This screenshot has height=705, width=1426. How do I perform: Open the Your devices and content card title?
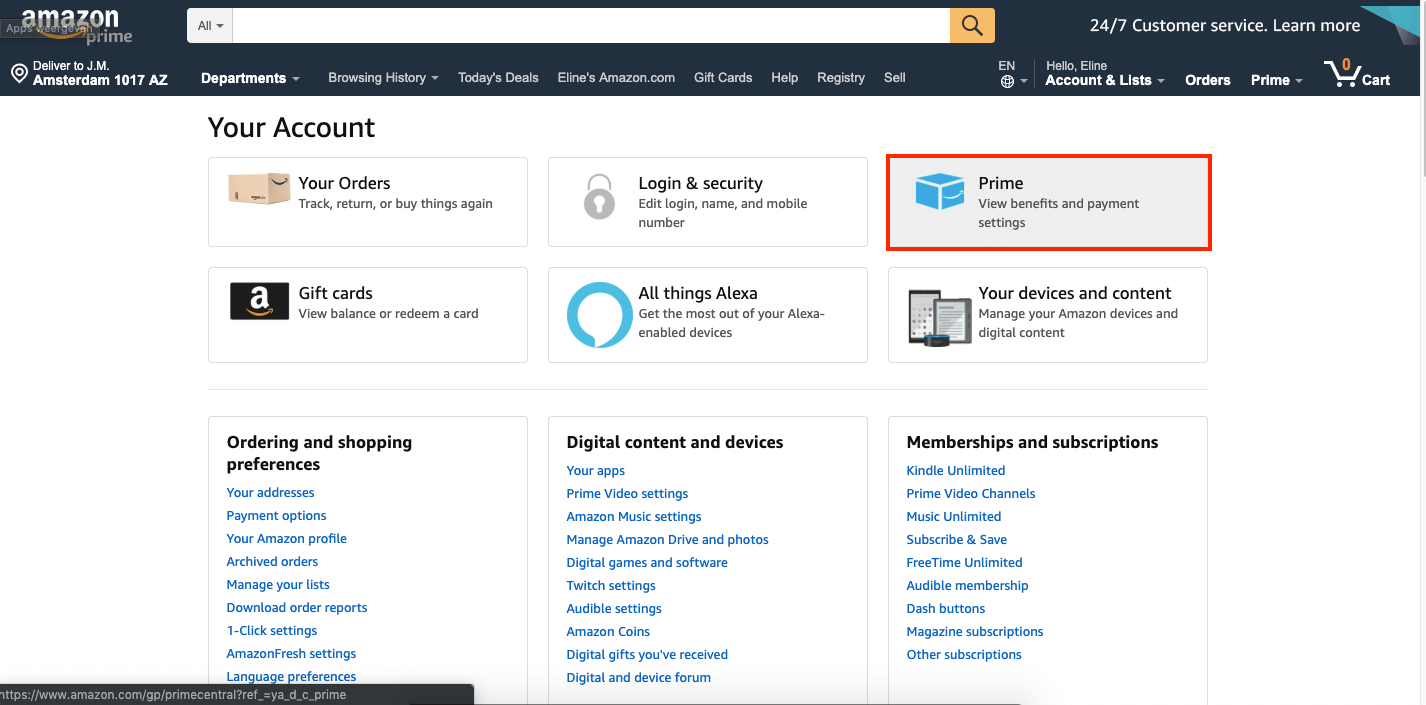tap(1075, 293)
